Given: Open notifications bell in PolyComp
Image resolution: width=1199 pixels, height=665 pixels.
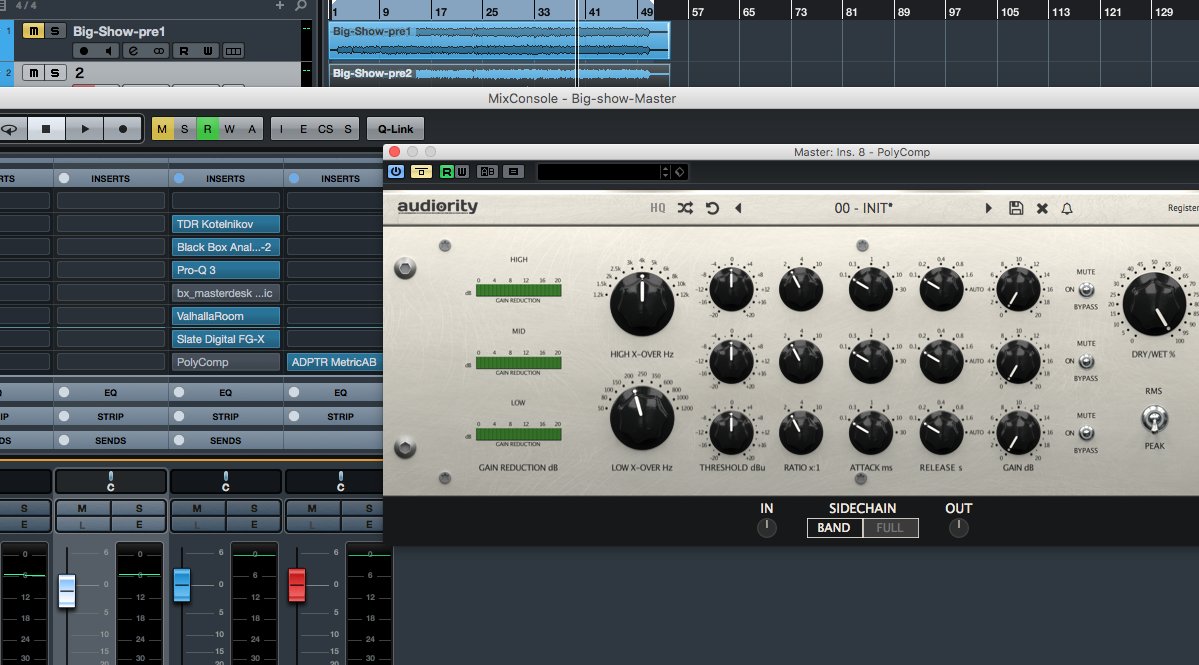Looking at the screenshot, I should click(1067, 208).
